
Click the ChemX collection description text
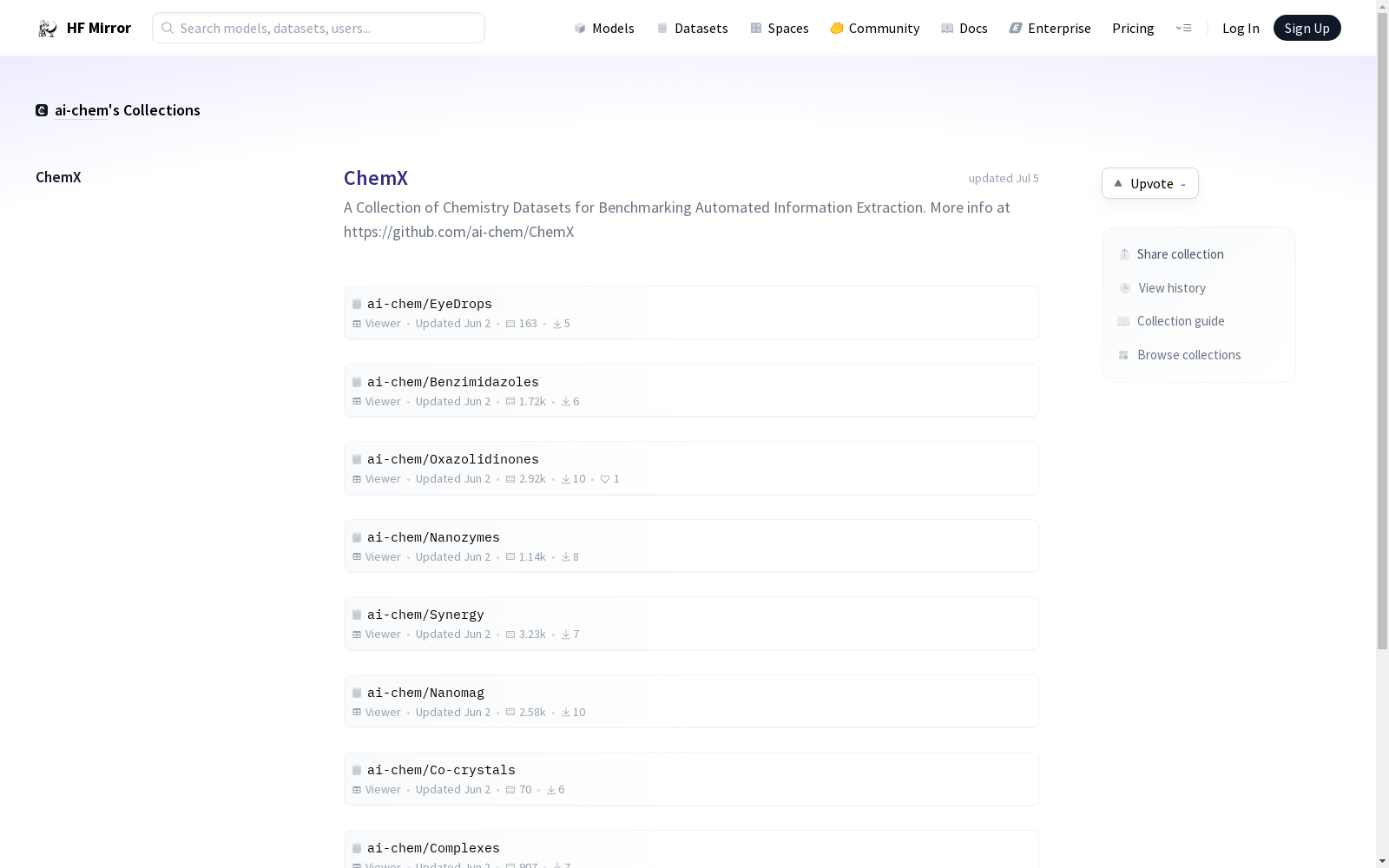tap(677, 220)
